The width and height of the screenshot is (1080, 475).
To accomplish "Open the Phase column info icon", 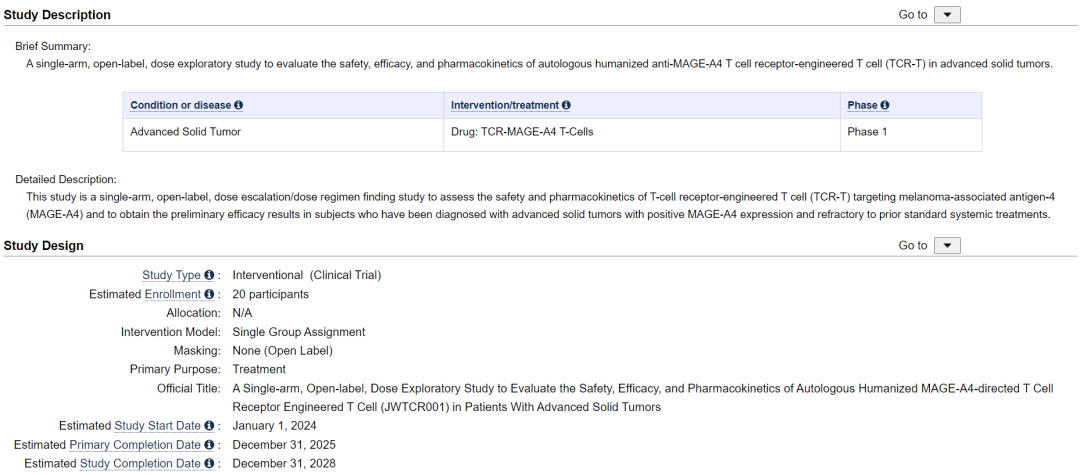I will [x=885, y=105].
